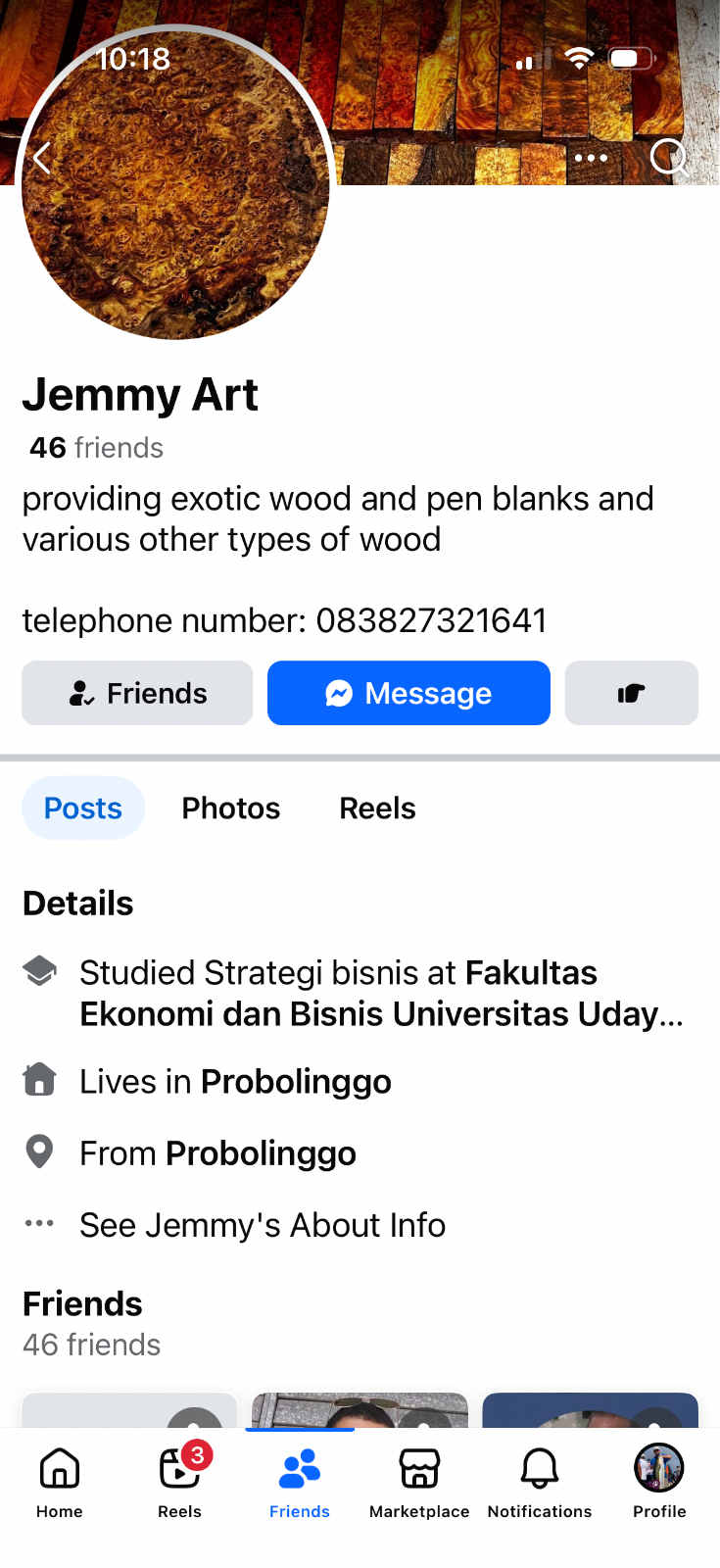Expand See Jemmy's About Info
Image resolution: width=720 pixels, height=1568 pixels.
[x=263, y=1225]
